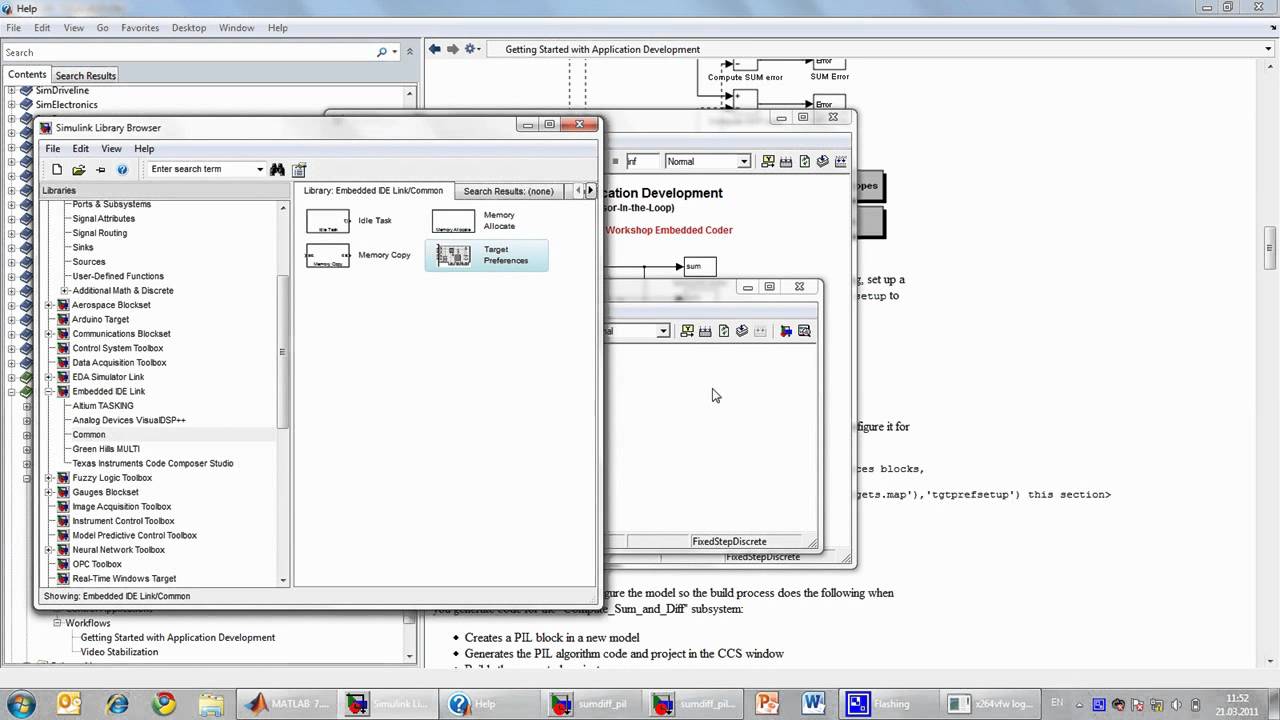Open the Help search field dropdown arrow

click(x=396, y=52)
